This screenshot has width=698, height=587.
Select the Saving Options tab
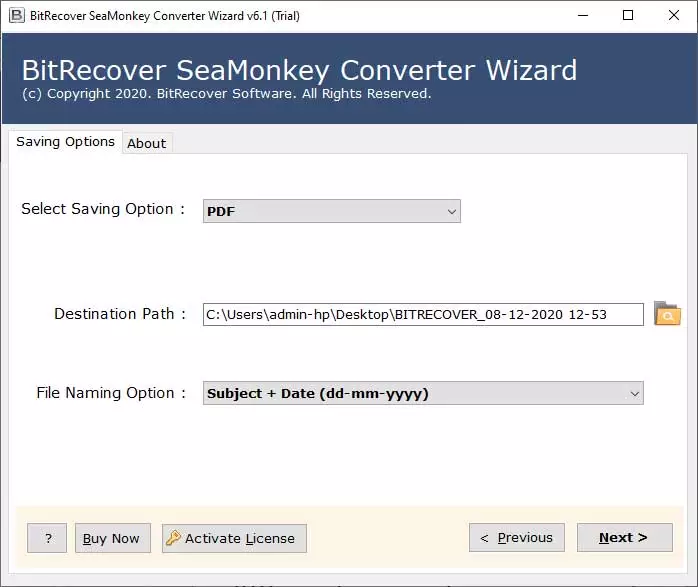pos(65,142)
